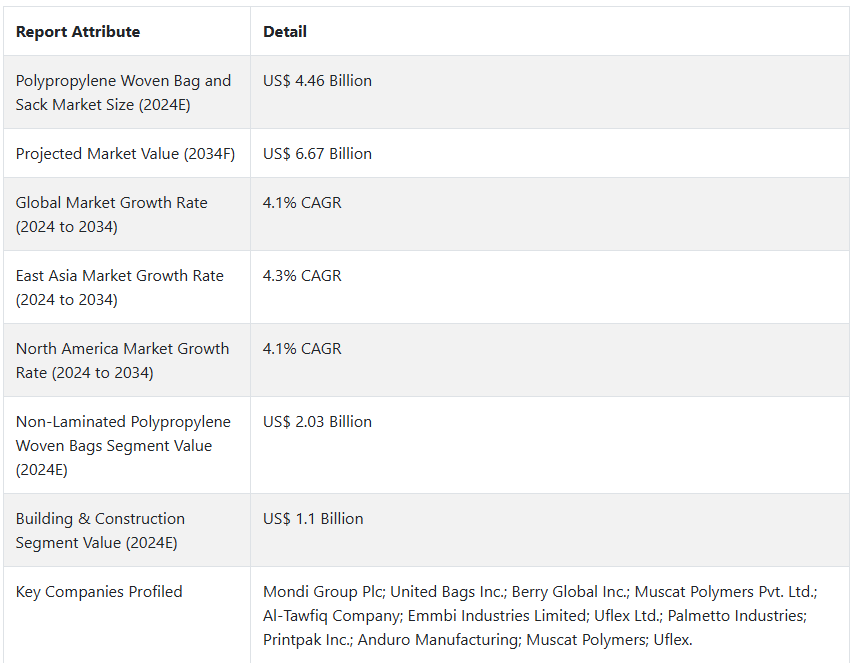Viewport: 853px width, 663px height.
Task: Click Palmetto Industries in the company list
Action: (x=736, y=615)
